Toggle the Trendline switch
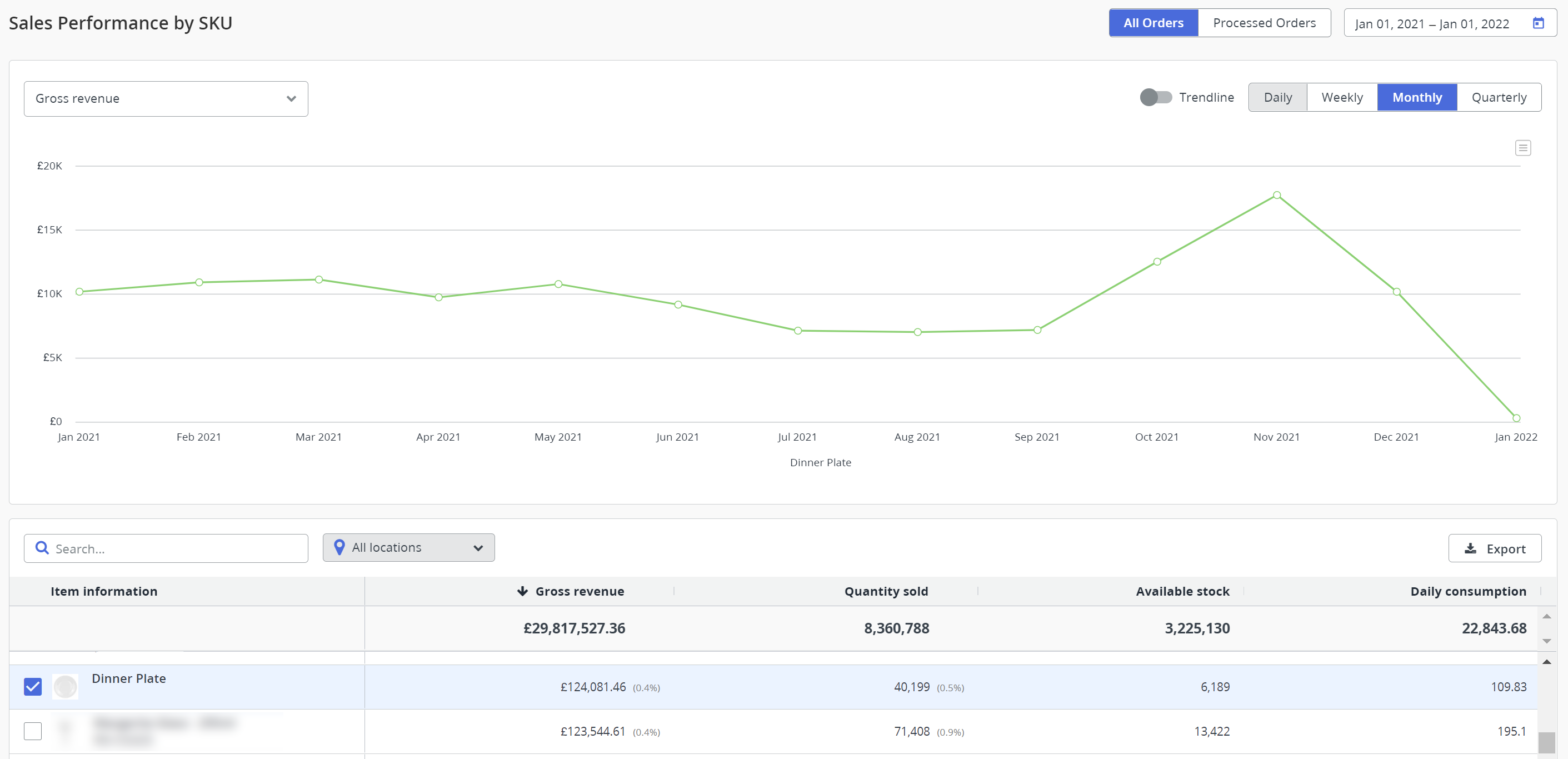The image size is (1568, 759). click(x=1155, y=97)
